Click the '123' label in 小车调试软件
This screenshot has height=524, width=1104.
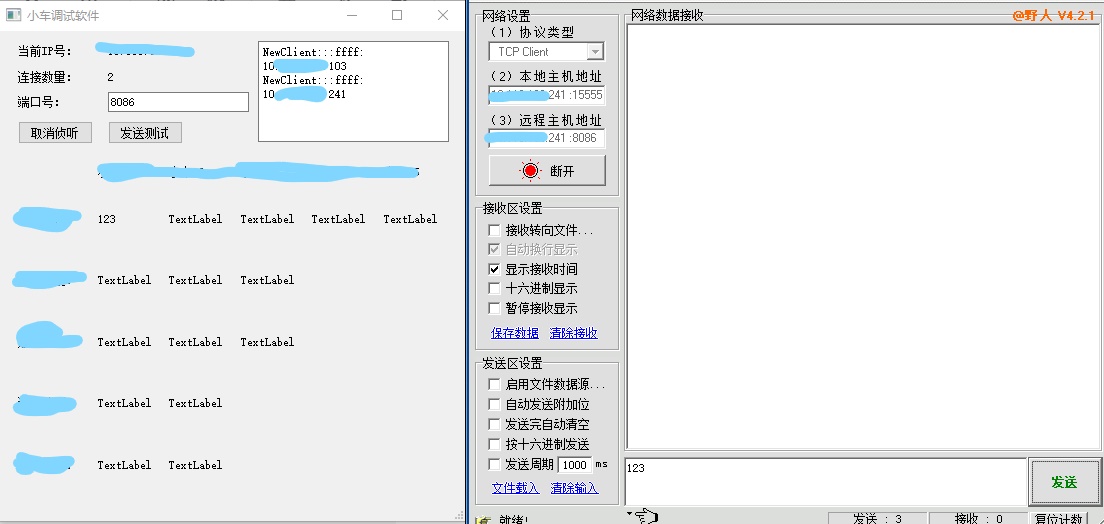[x=107, y=219]
